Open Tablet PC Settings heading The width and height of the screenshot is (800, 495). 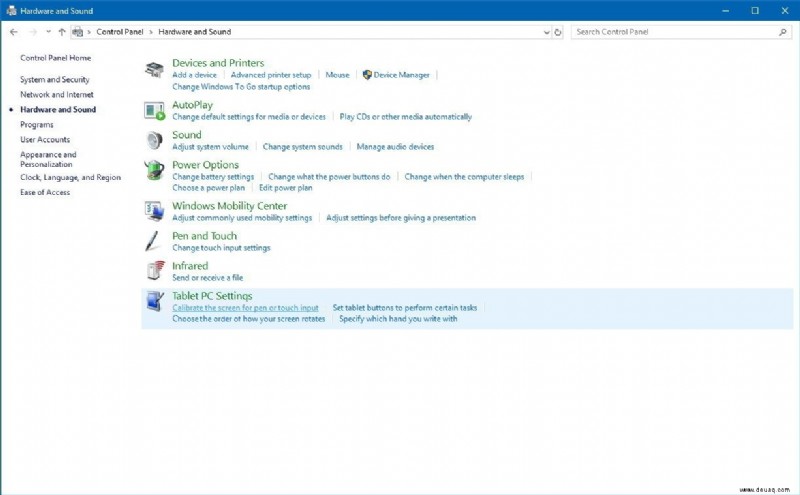[212, 296]
